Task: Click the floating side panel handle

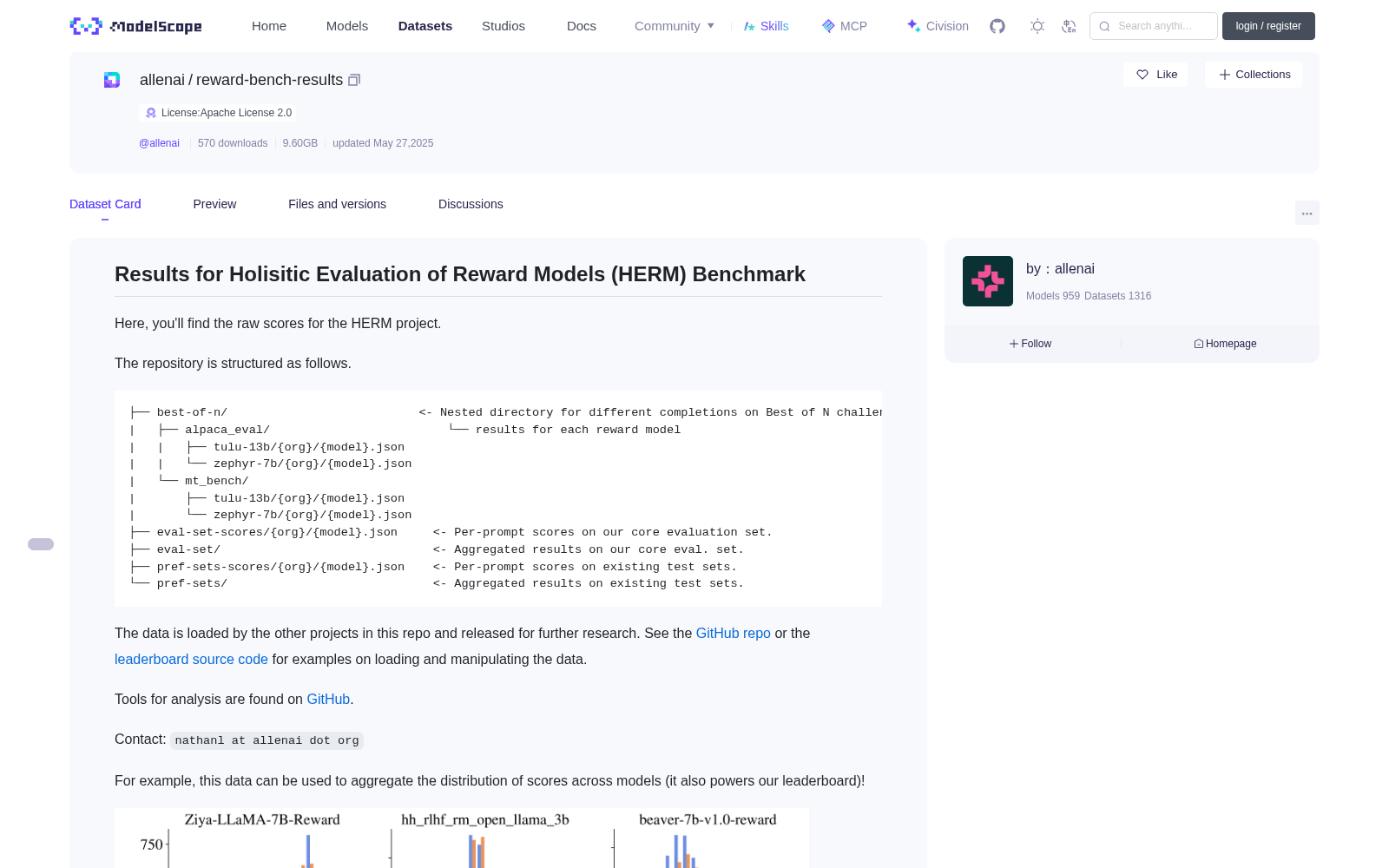Action: pos(41,544)
